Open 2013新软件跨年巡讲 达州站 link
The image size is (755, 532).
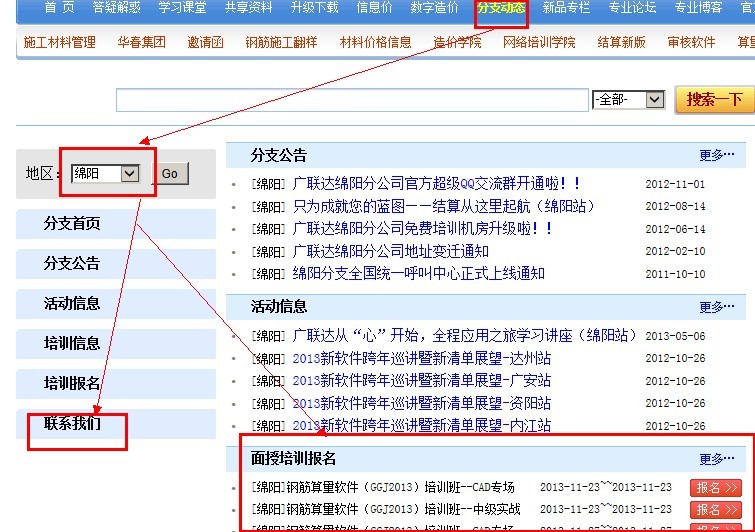[x=422, y=358]
